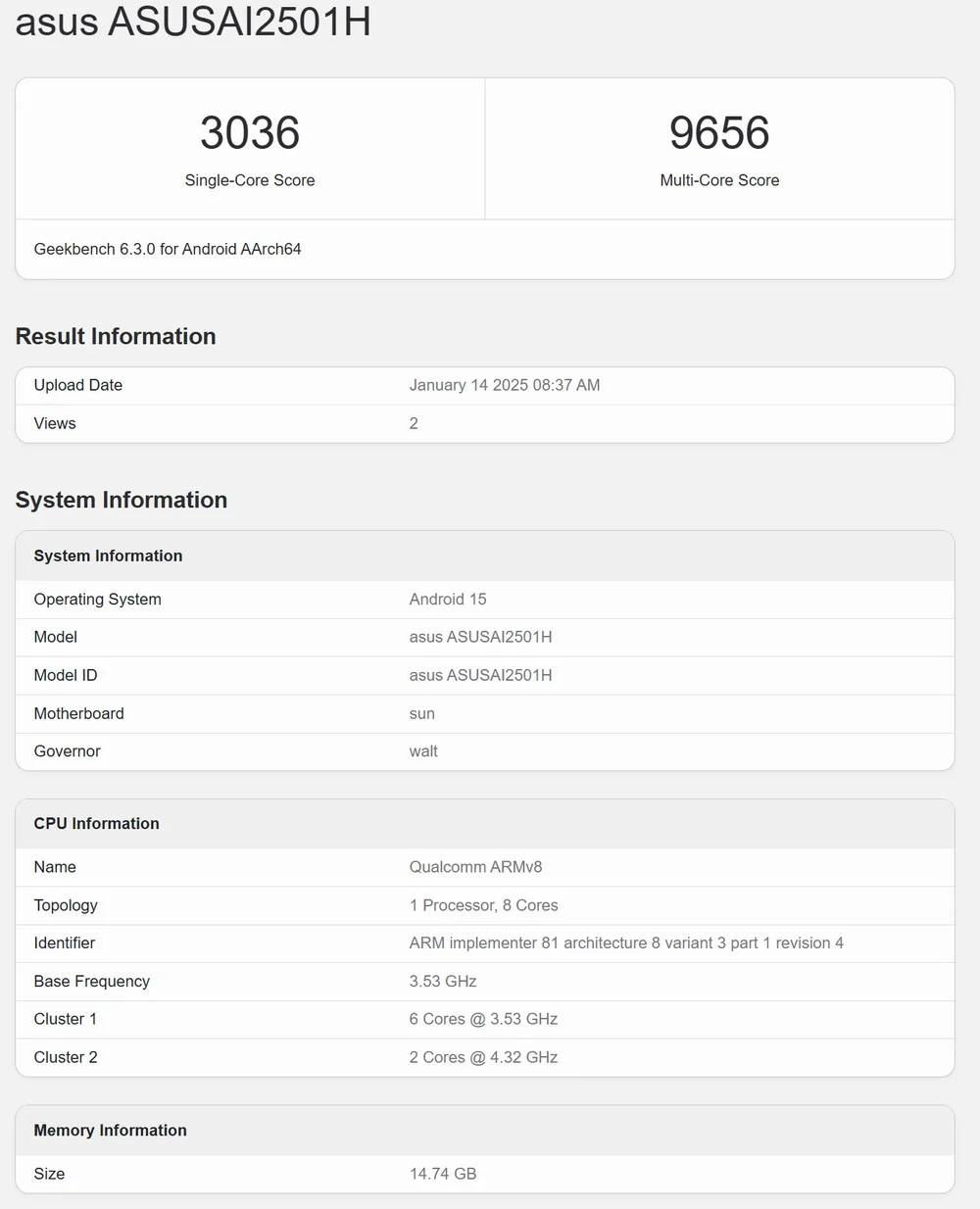Click the Operating System label
980x1209 pixels.
pos(98,600)
